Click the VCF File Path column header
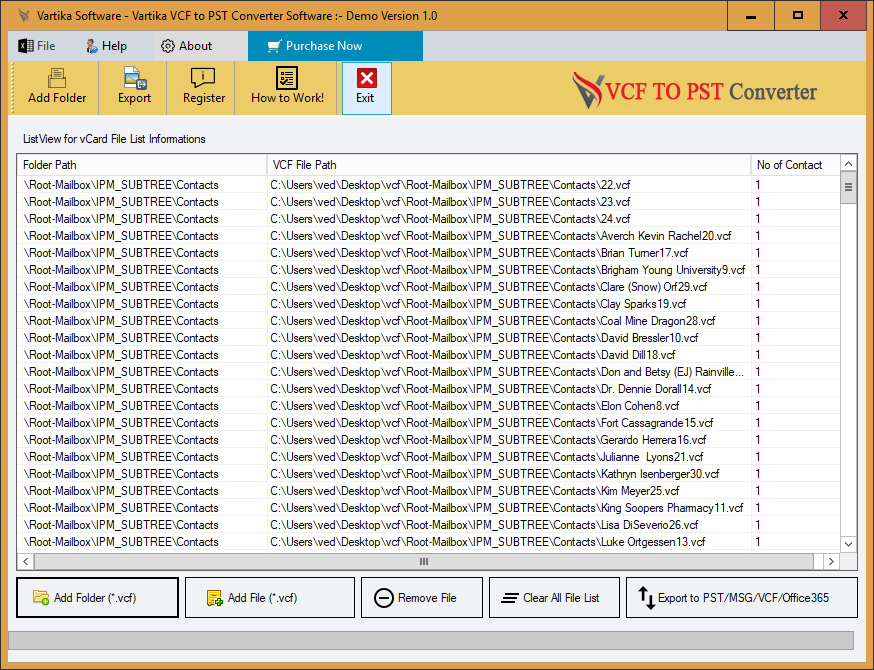The width and height of the screenshot is (874, 670). pos(509,165)
